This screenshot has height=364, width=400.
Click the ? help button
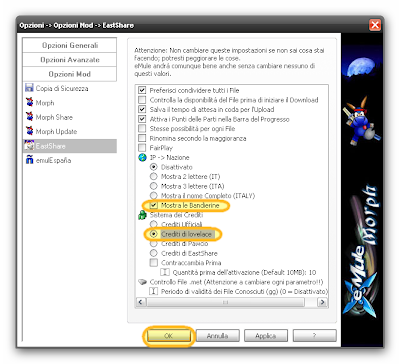(x=314, y=336)
